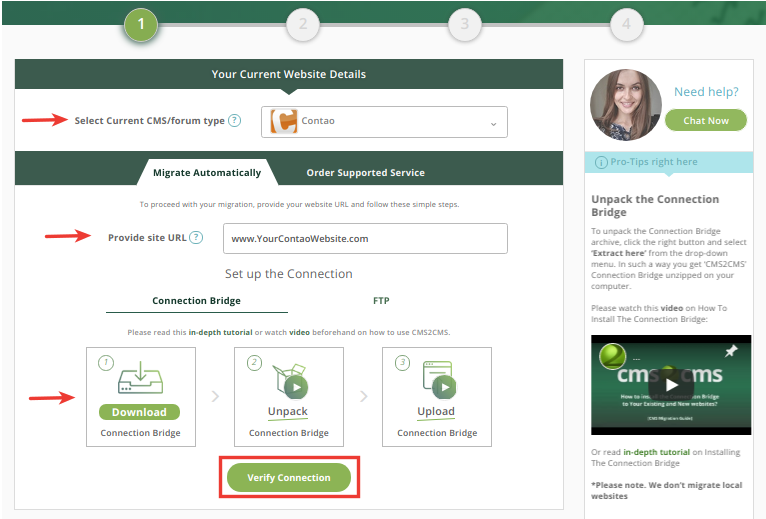
Task: Click Connection Bridge caption under Unpack
Action: 289,433
